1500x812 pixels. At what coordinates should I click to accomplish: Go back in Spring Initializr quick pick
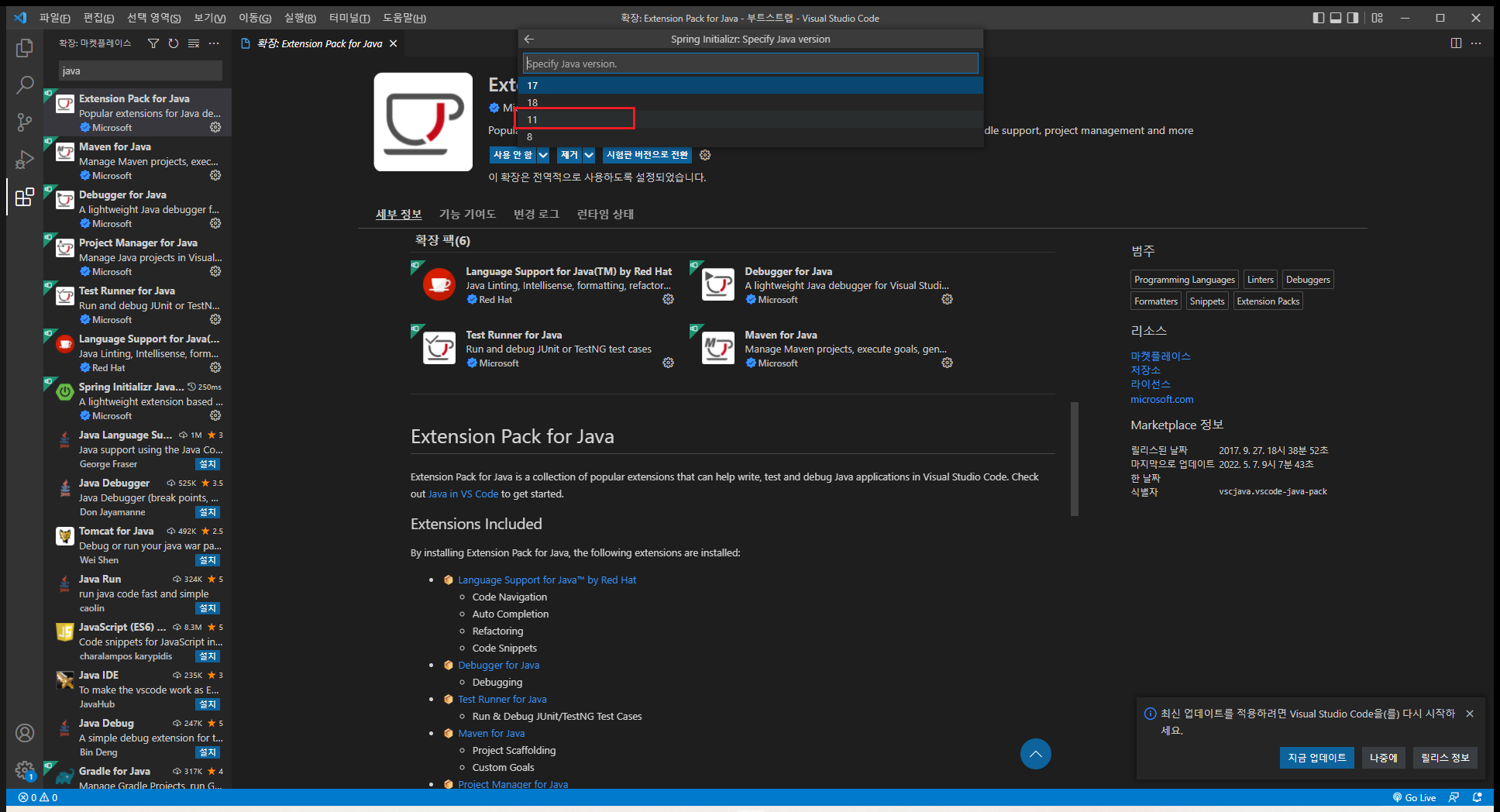(x=529, y=39)
